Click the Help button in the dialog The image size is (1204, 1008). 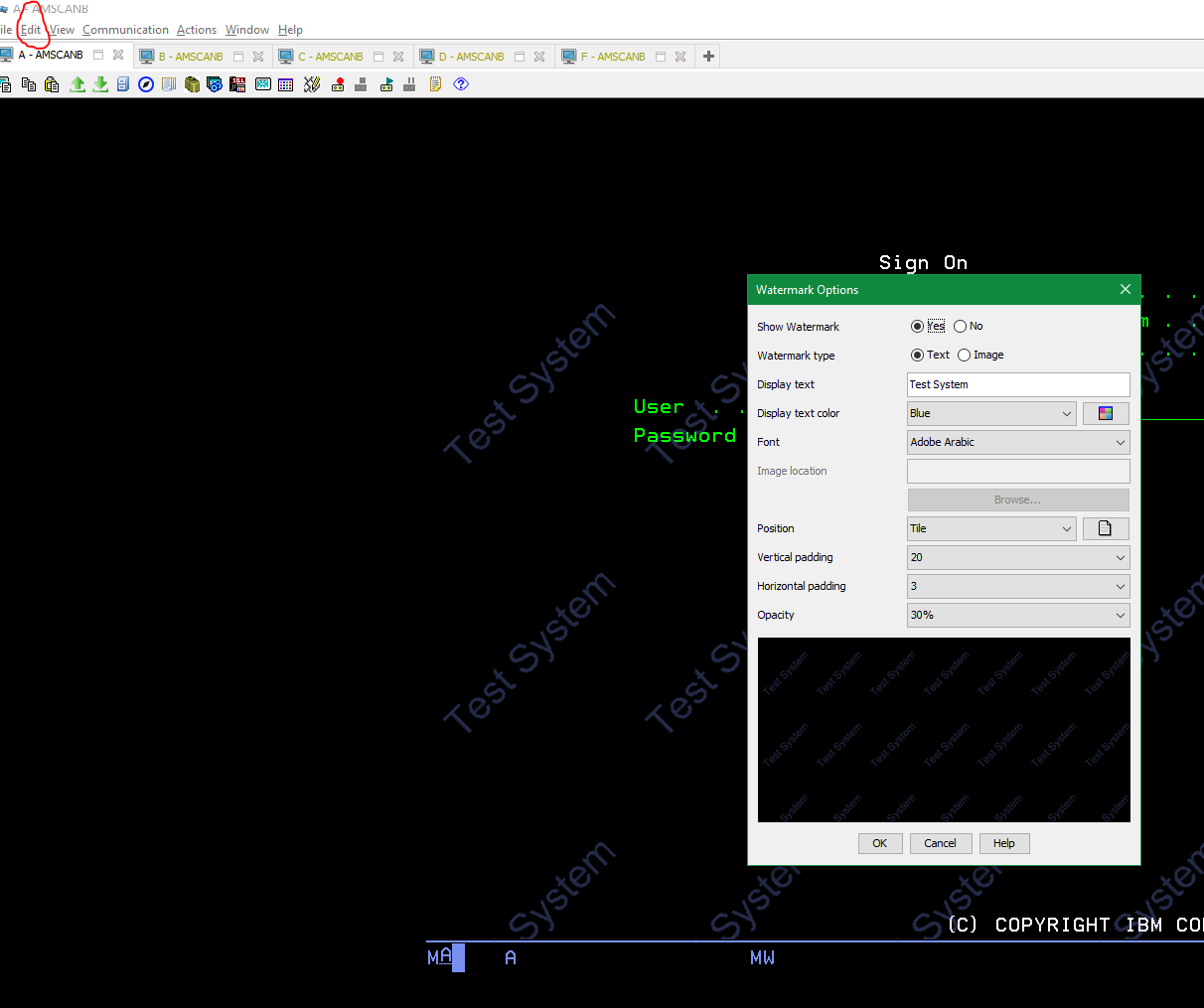[1004, 843]
